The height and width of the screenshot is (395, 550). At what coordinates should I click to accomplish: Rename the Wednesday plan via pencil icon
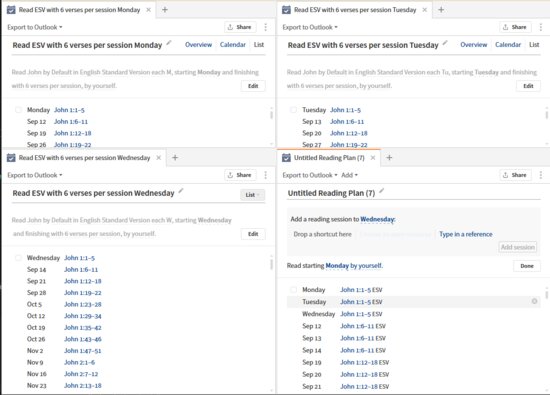click(181, 191)
